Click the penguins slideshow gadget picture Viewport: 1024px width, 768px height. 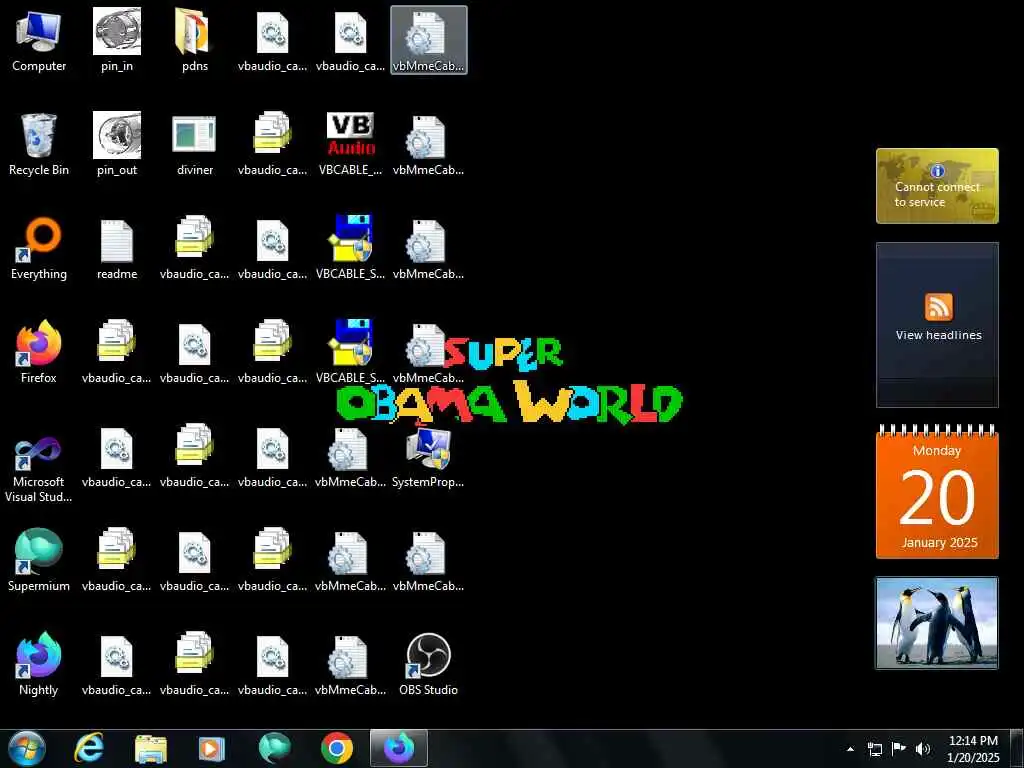(937, 623)
